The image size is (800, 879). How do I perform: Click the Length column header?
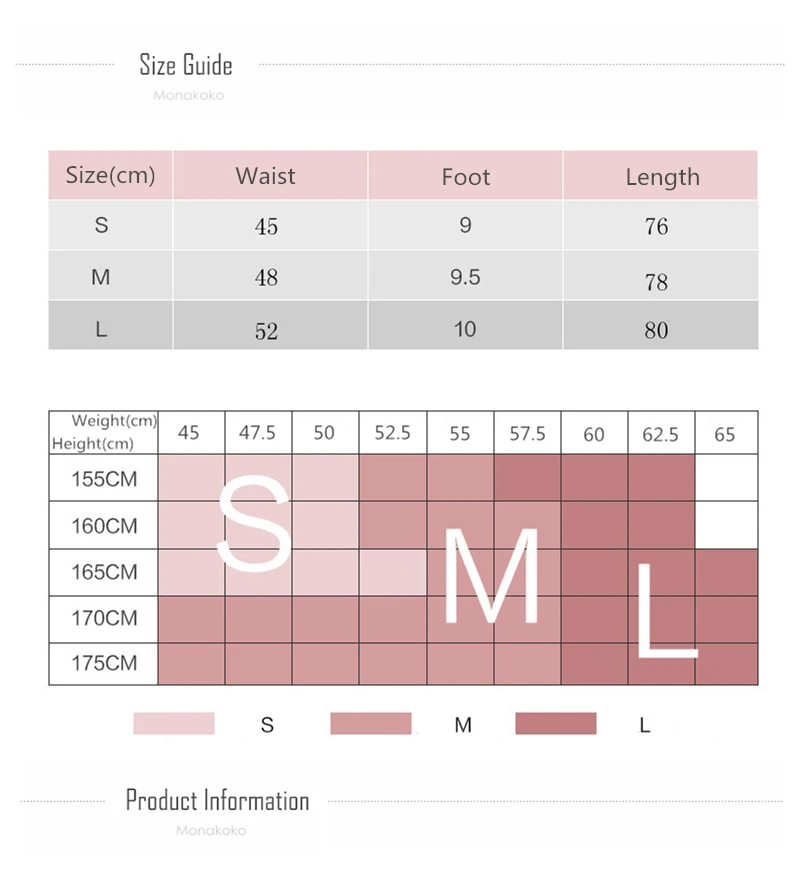click(662, 177)
